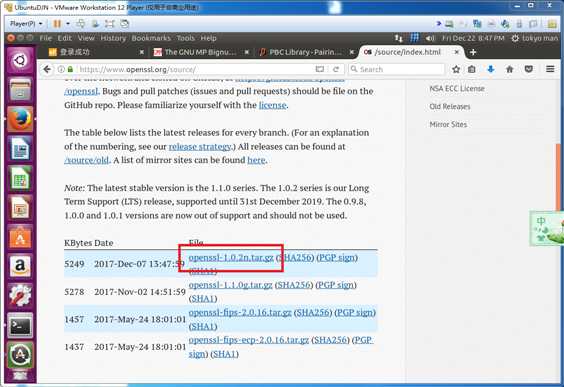Open System Settings from the dock

click(x=20, y=296)
